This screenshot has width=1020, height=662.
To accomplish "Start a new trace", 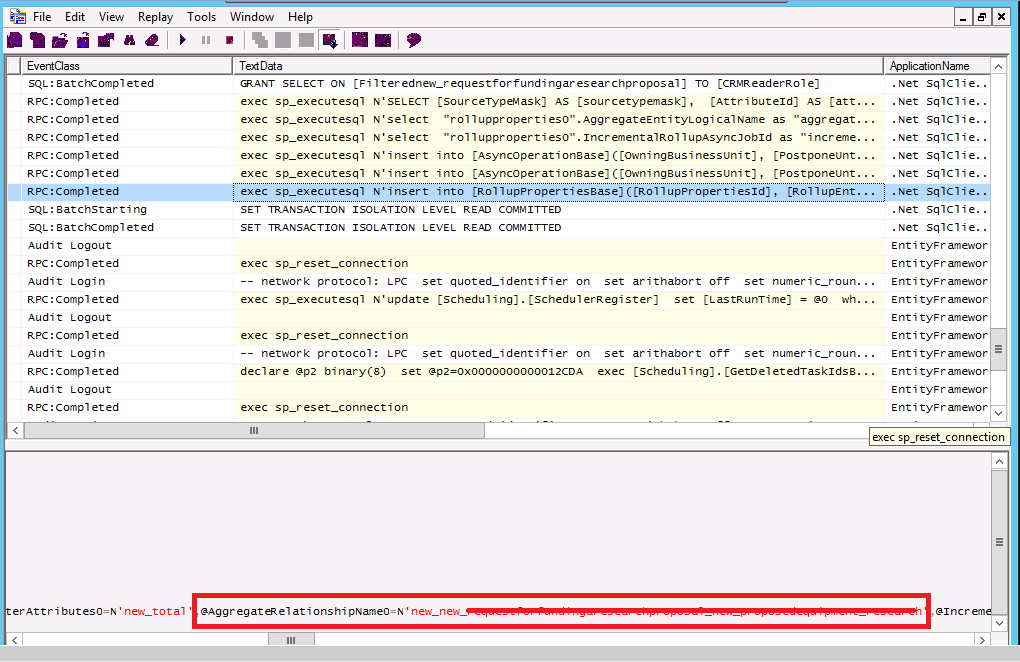I will (x=13, y=40).
